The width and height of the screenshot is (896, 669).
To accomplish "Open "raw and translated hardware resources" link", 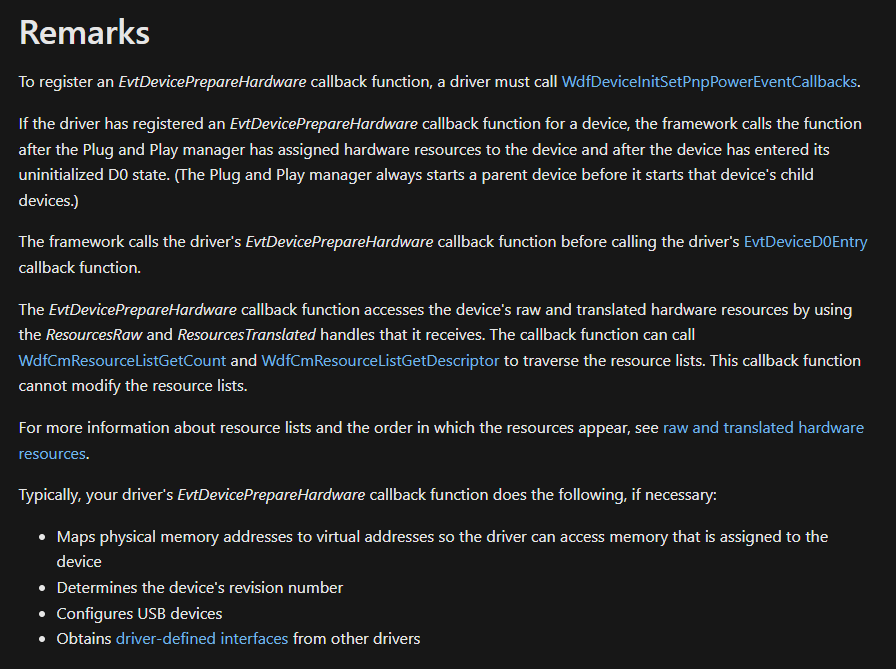I will pos(763,428).
